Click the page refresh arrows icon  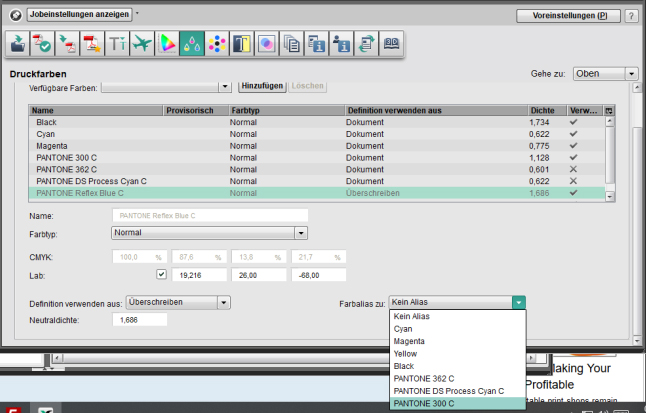366,43
